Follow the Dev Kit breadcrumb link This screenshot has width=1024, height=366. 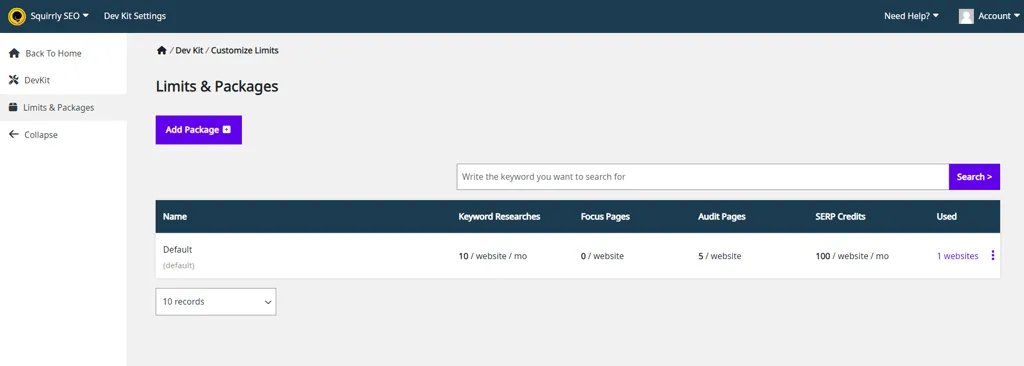[x=189, y=50]
